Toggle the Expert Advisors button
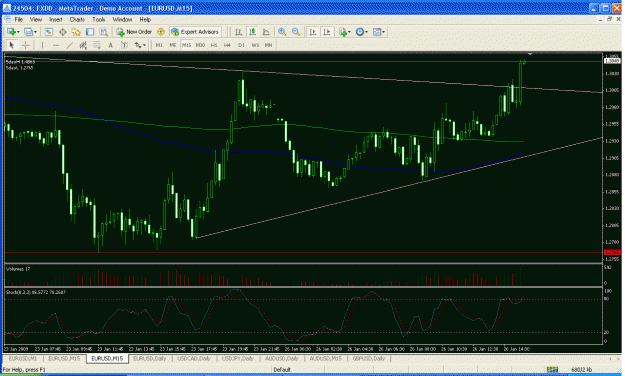625x376 pixels. pyautogui.click(x=195, y=32)
